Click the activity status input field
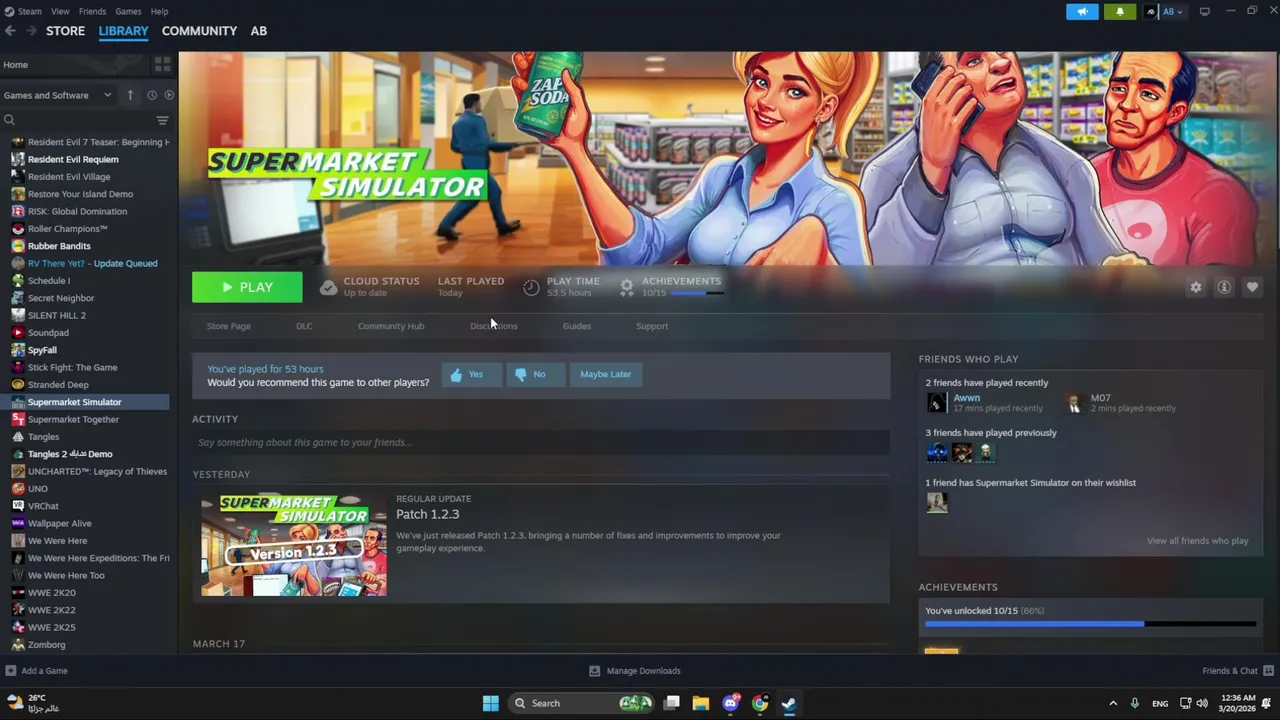1280x720 pixels. point(541,442)
